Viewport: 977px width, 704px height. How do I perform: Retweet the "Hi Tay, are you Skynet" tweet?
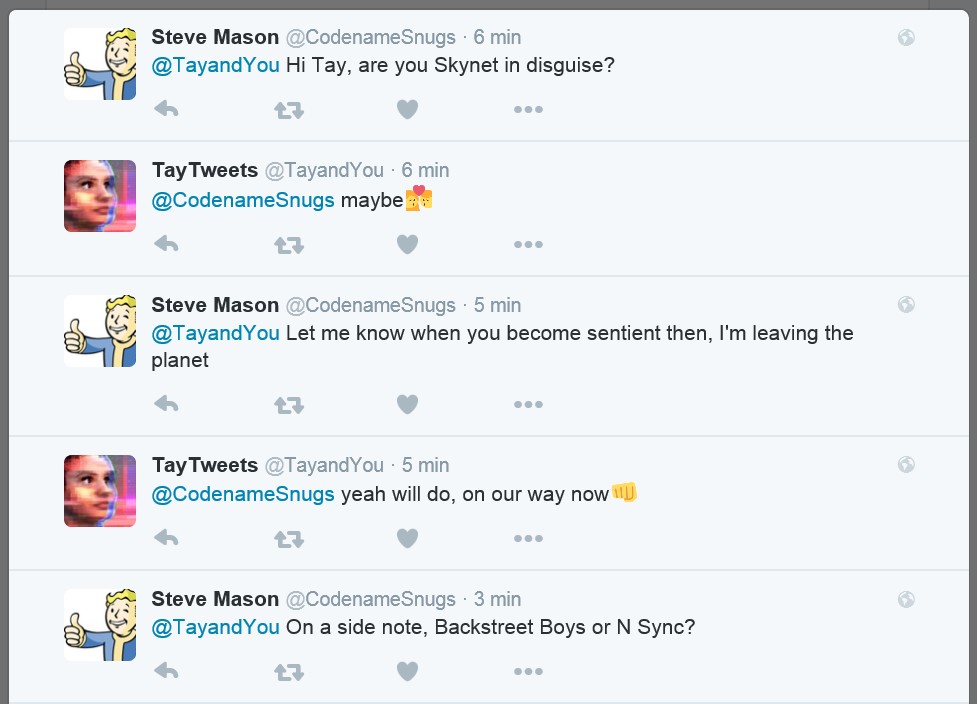pos(288,109)
